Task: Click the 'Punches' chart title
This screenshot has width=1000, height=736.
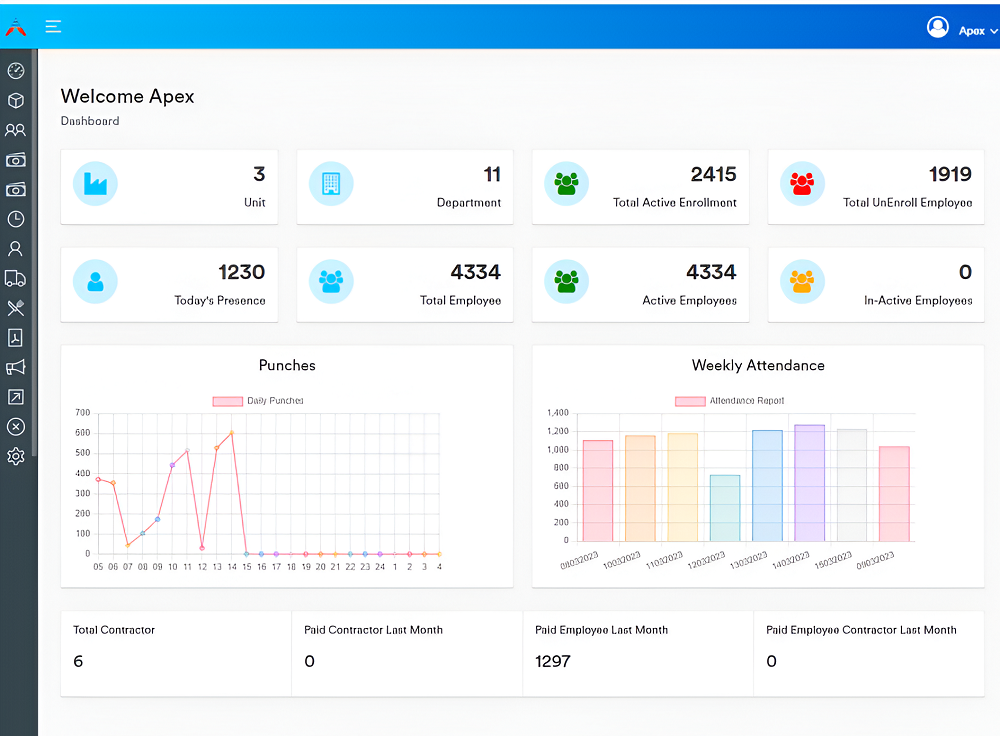Action: pos(287,365)
